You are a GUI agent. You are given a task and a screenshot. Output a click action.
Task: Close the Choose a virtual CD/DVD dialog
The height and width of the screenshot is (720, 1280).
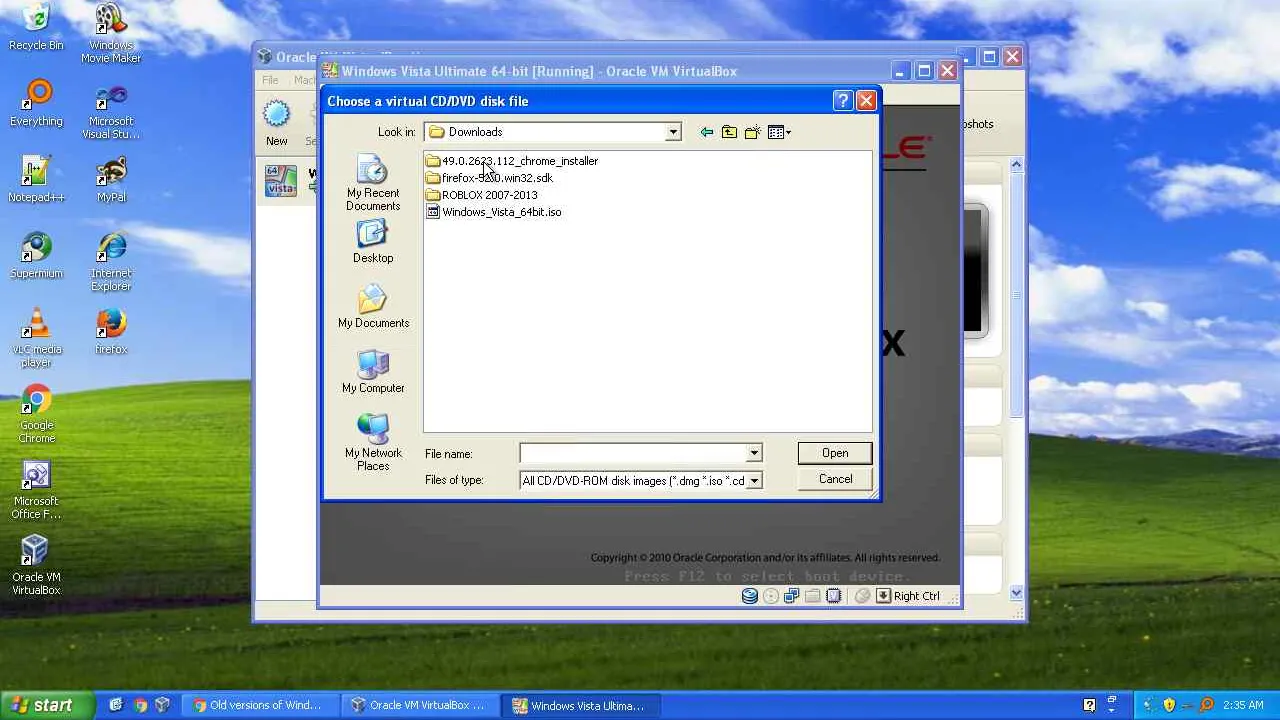point(867,100)
